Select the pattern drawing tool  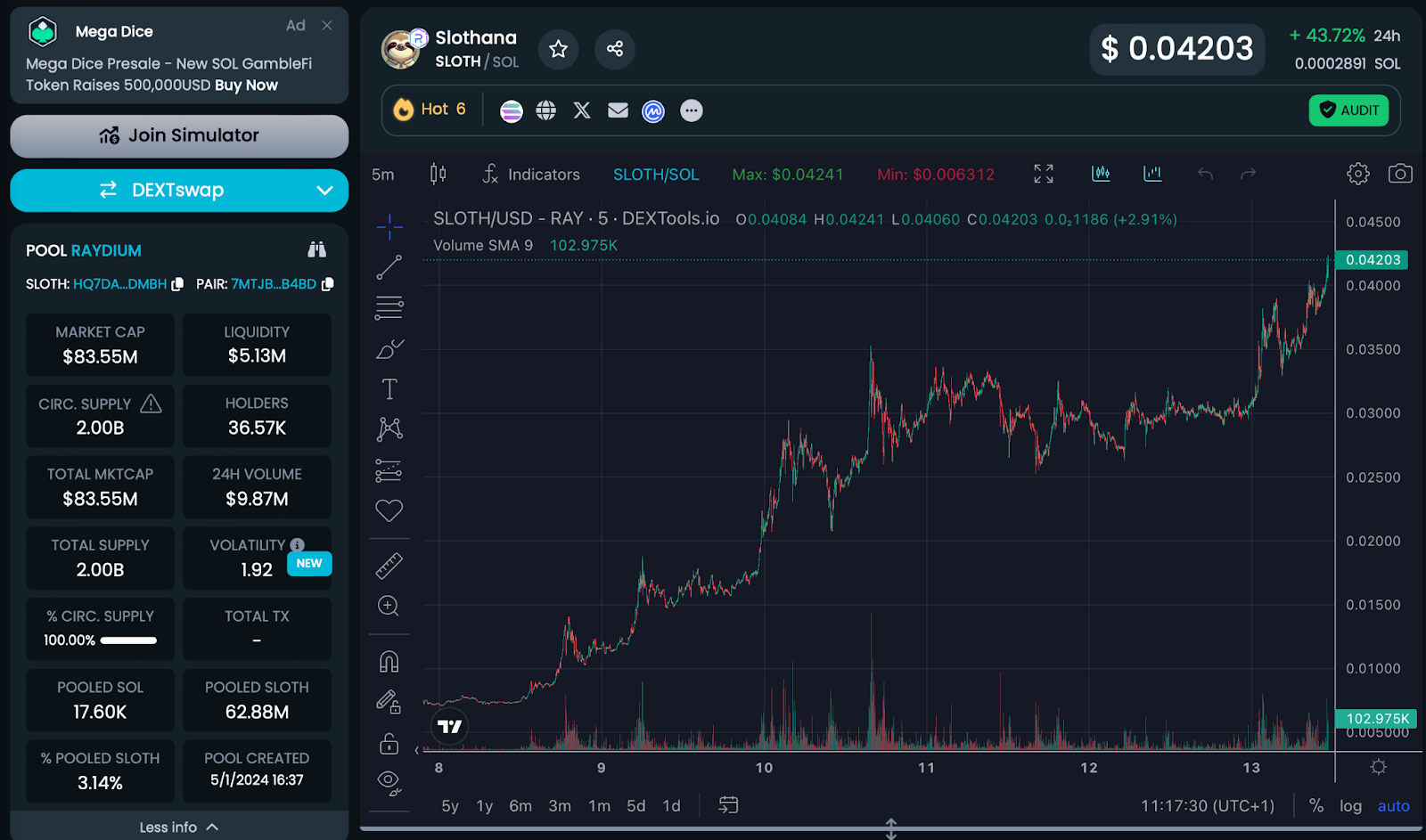click(389, 429)
